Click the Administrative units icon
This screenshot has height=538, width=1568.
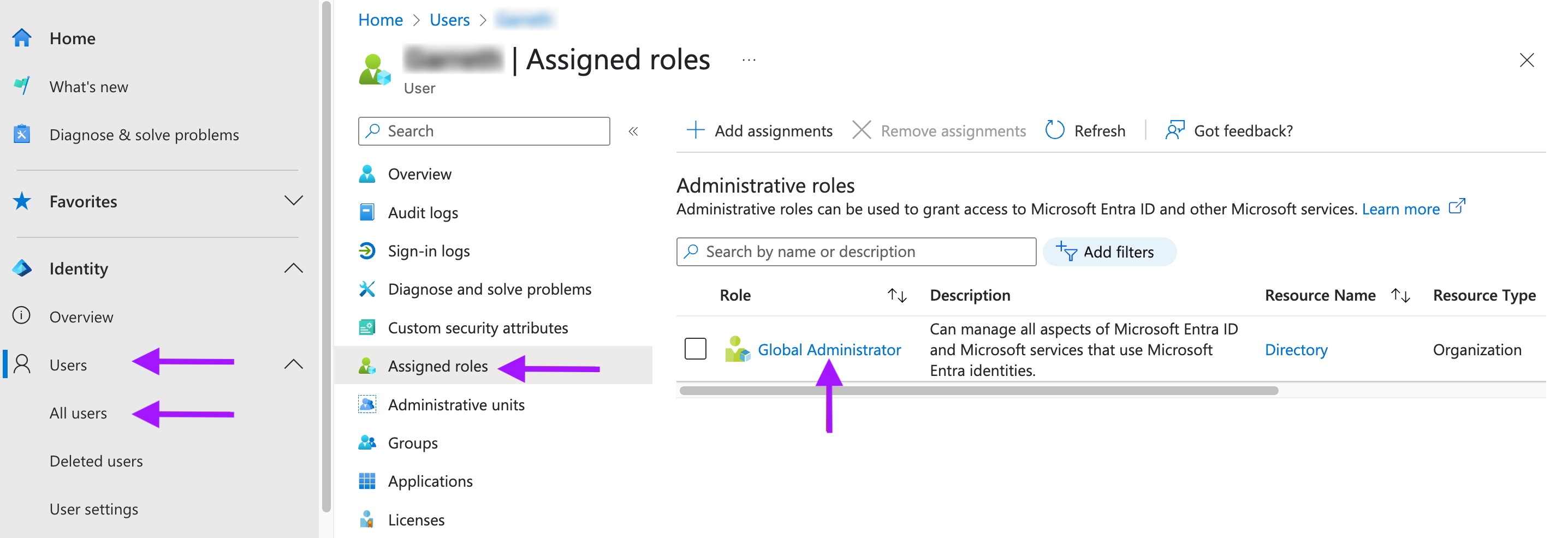367,404
